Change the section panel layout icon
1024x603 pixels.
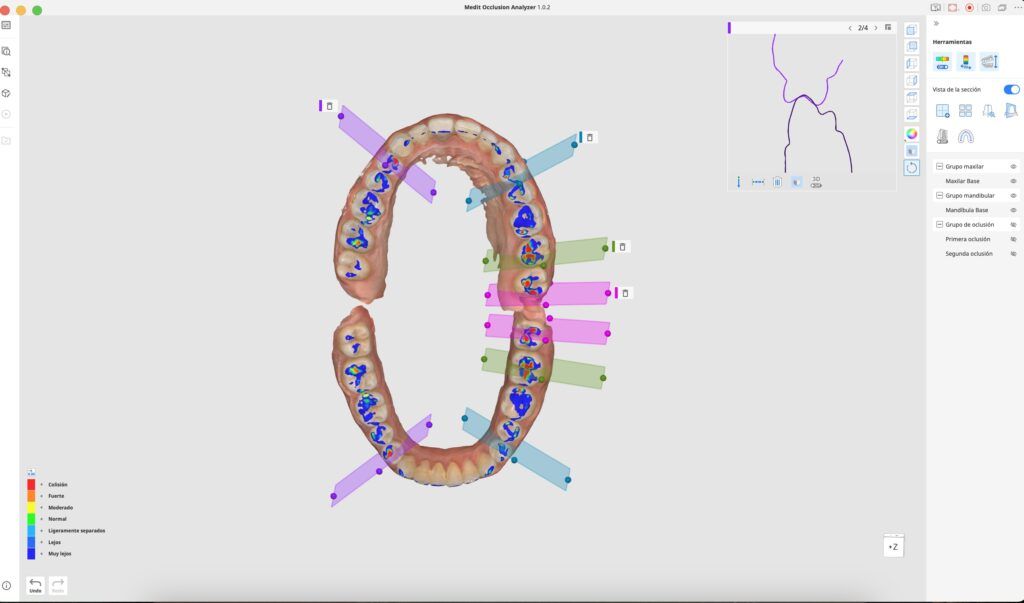click(888, 27)
